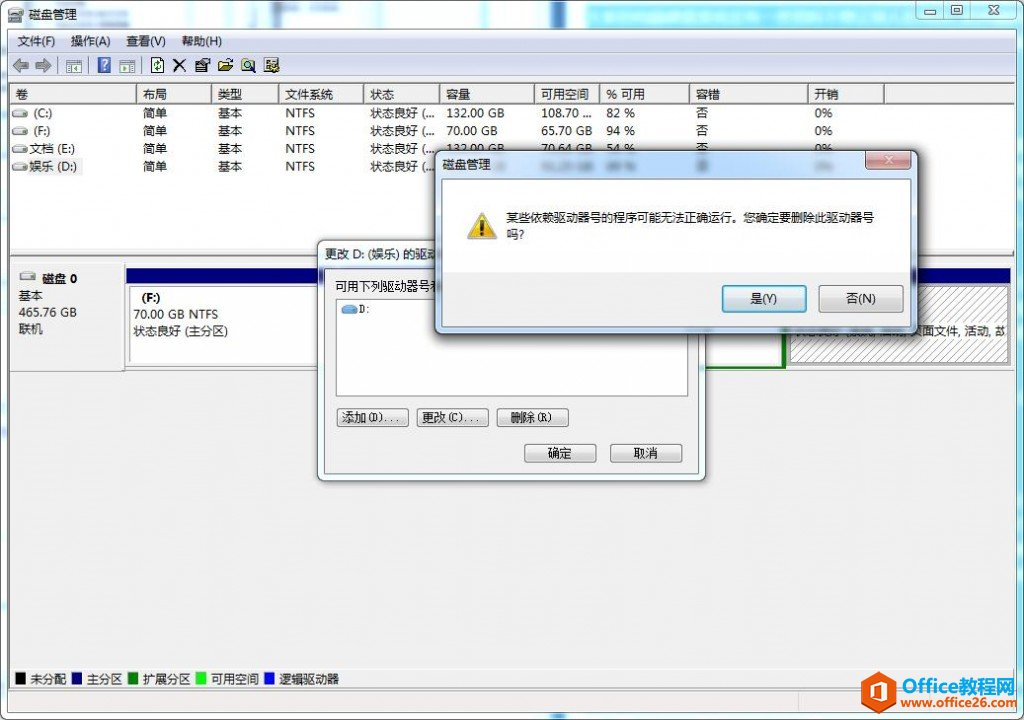Click the dark green 扩展分区 legend swatch
Screen dimensions: 1024x720
pos(133,678)
